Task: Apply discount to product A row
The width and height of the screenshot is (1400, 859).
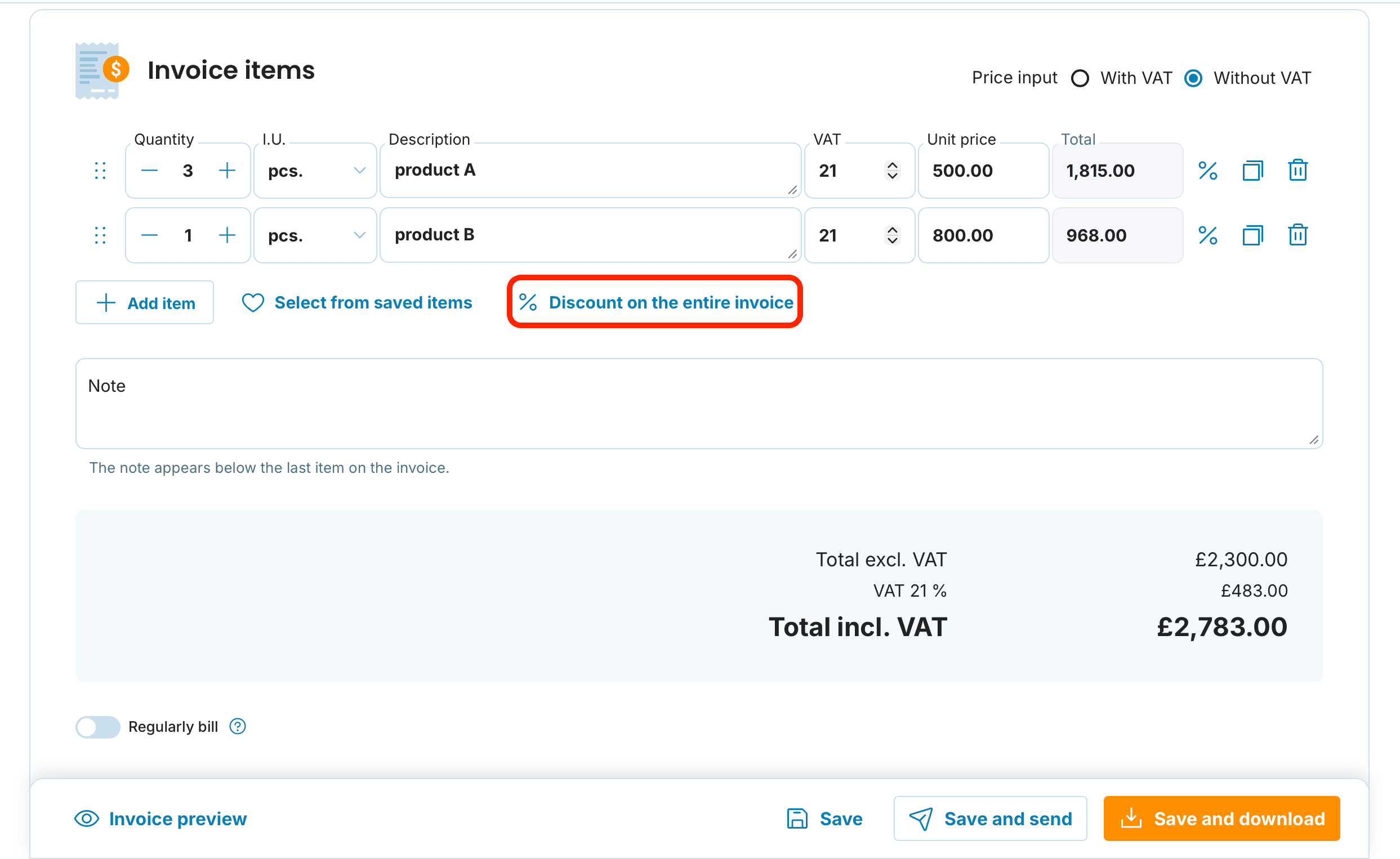Action: [x=1207, y=171]
